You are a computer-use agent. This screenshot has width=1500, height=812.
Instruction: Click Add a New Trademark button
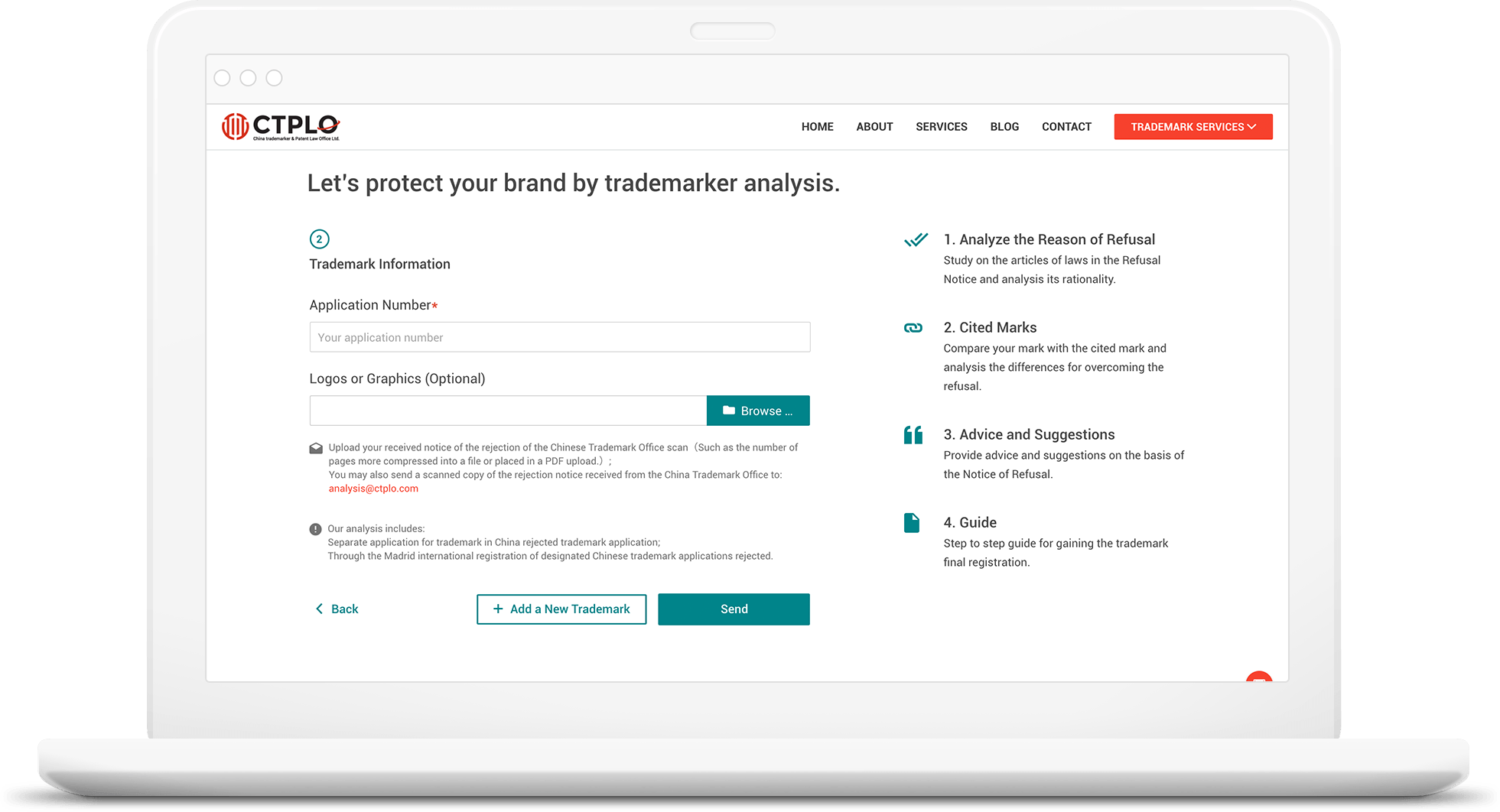(561, 609)
